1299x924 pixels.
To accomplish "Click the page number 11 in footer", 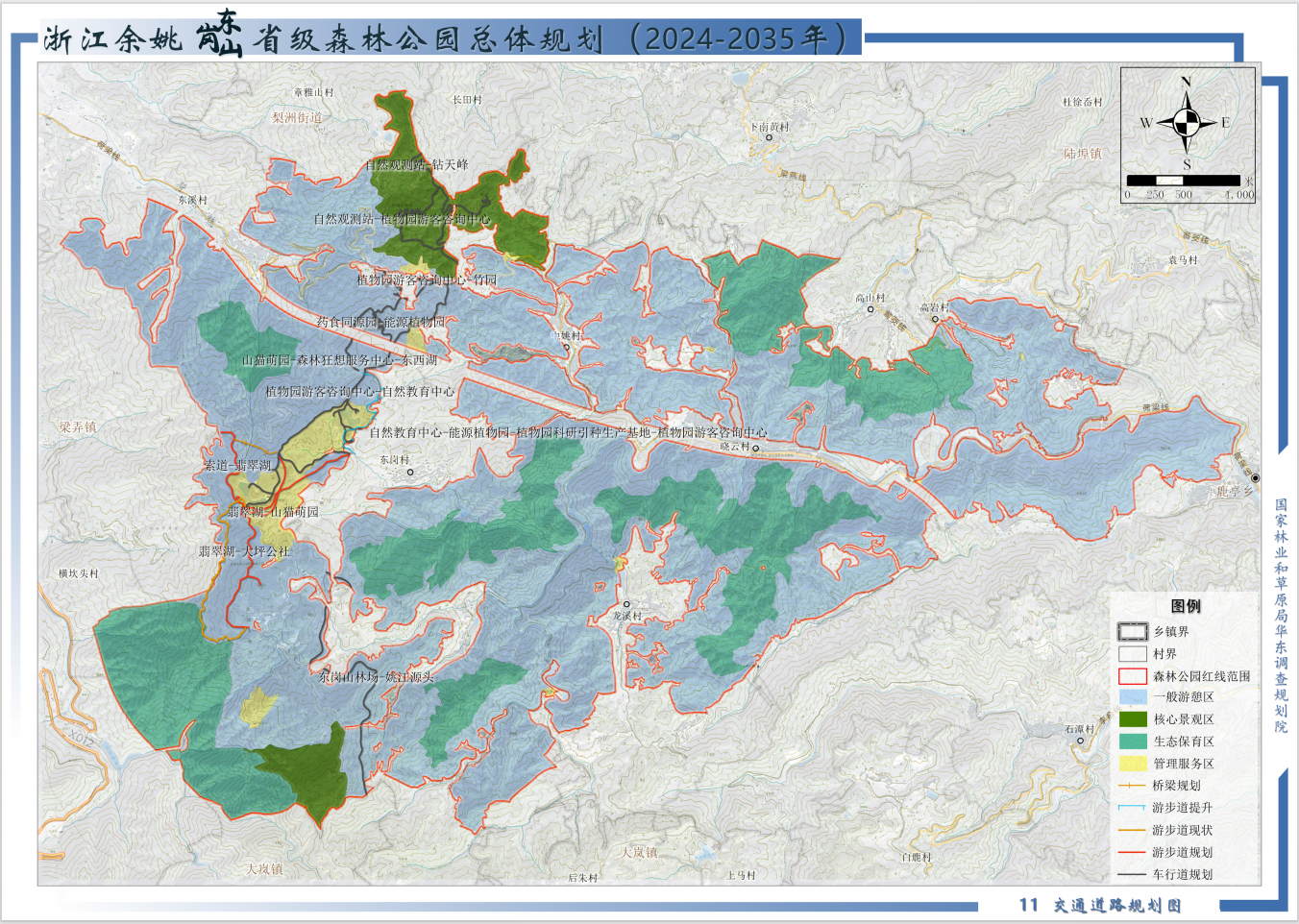I will click(1029, 905).
